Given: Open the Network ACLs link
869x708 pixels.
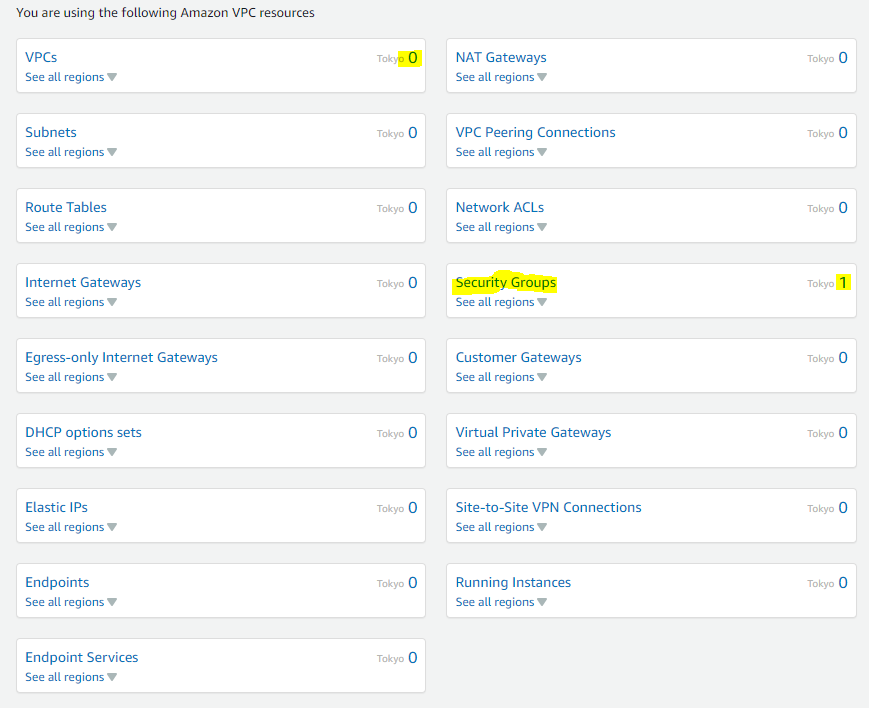Looking at the screenshot, I should point(499,207).
